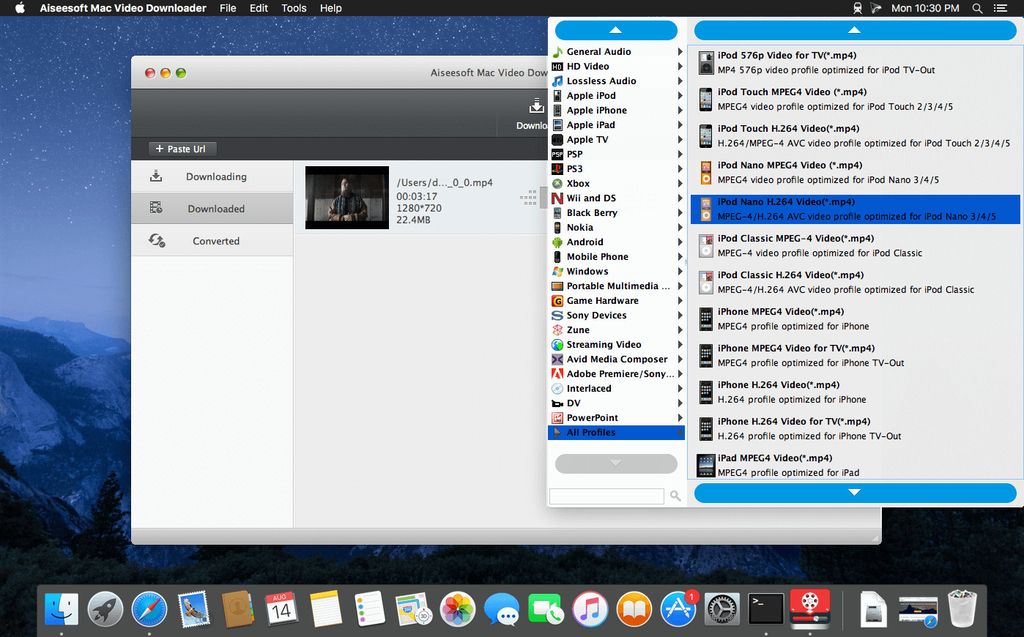The width and height of the screenshot is (1024, 637).
Task: Open Spotlight search in the menu bar
Action: coord(977,8)
